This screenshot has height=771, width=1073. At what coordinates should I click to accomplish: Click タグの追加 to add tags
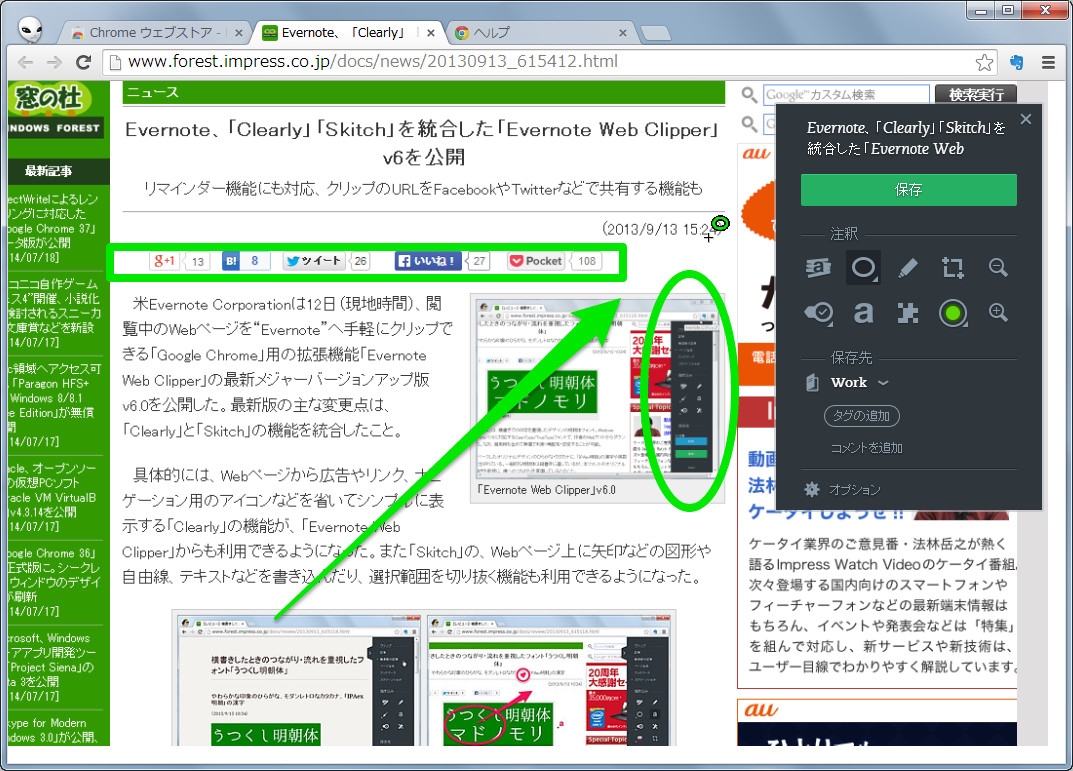tap(861, 416)
